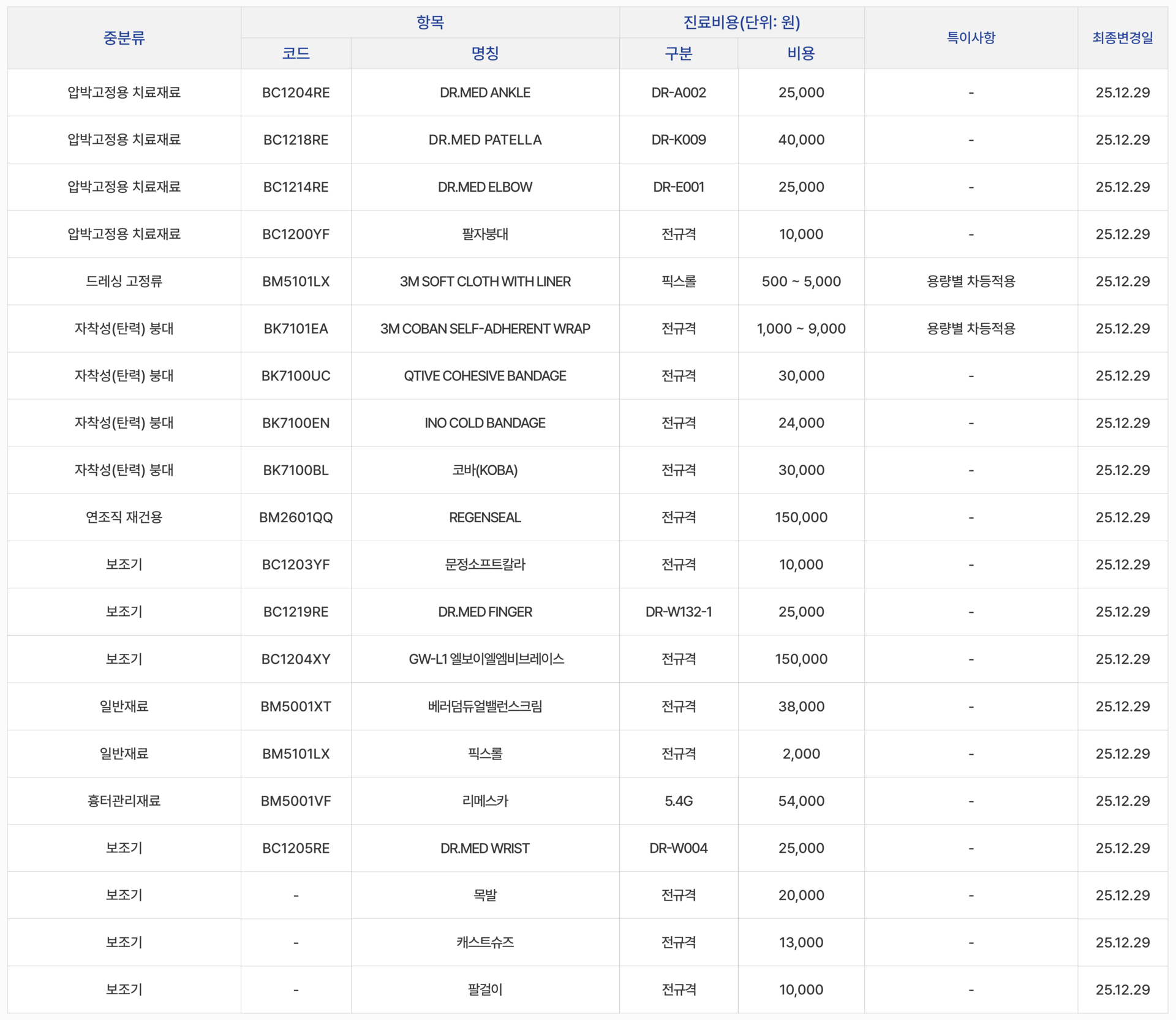Image resolution: width=1176 pixels, height=1020 pixels.
Task: Click the 팔자붕대 item name
Action: (484, 234)
